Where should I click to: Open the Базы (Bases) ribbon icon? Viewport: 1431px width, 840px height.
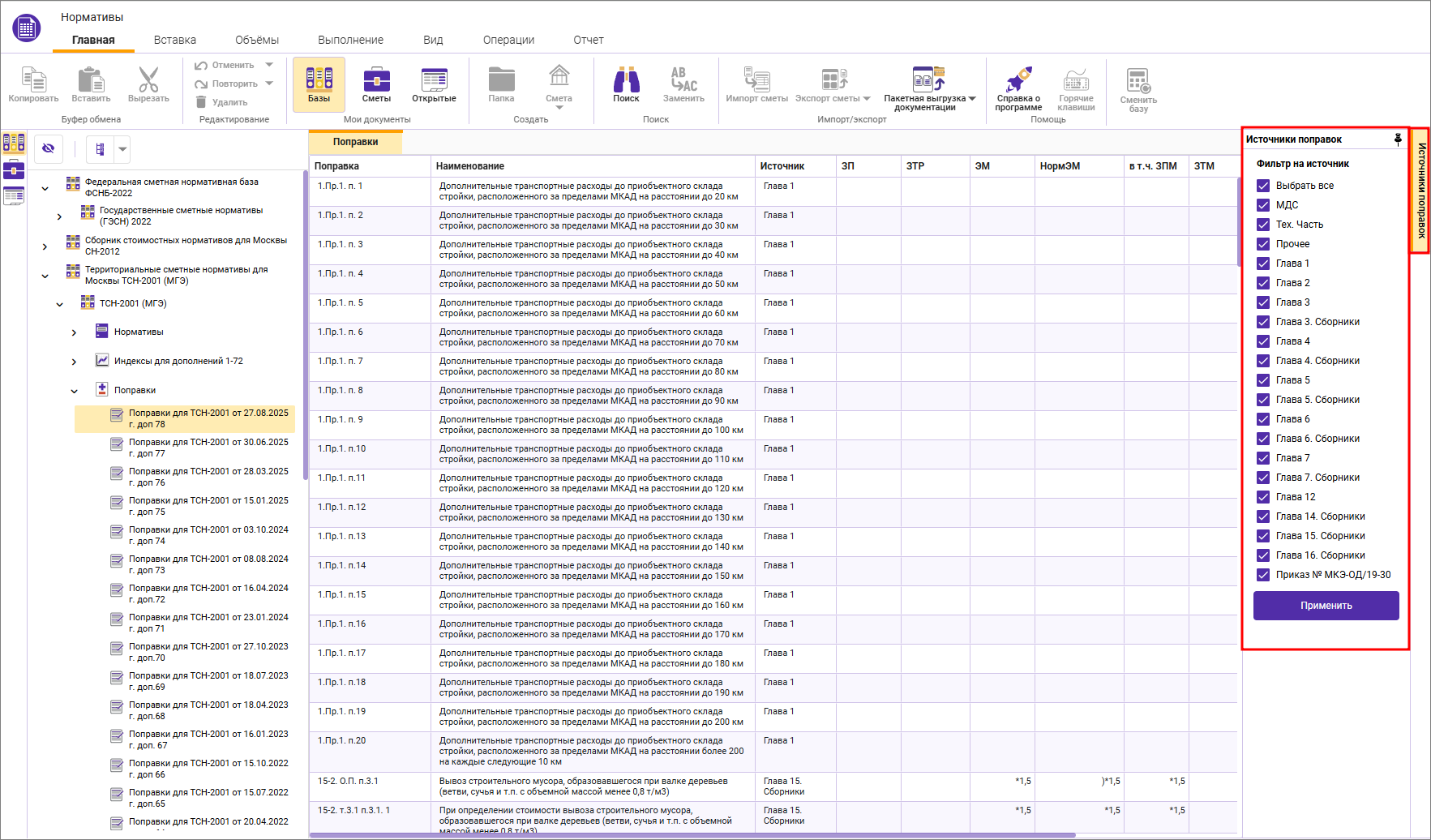(x=319, y=84)
